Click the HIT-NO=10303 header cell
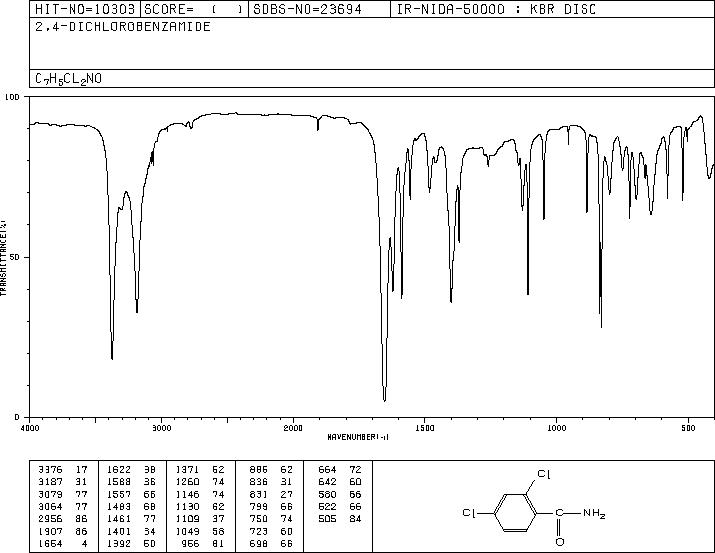Image resolution: width=715 pixels, height=553 pixels. coord(85,9)
